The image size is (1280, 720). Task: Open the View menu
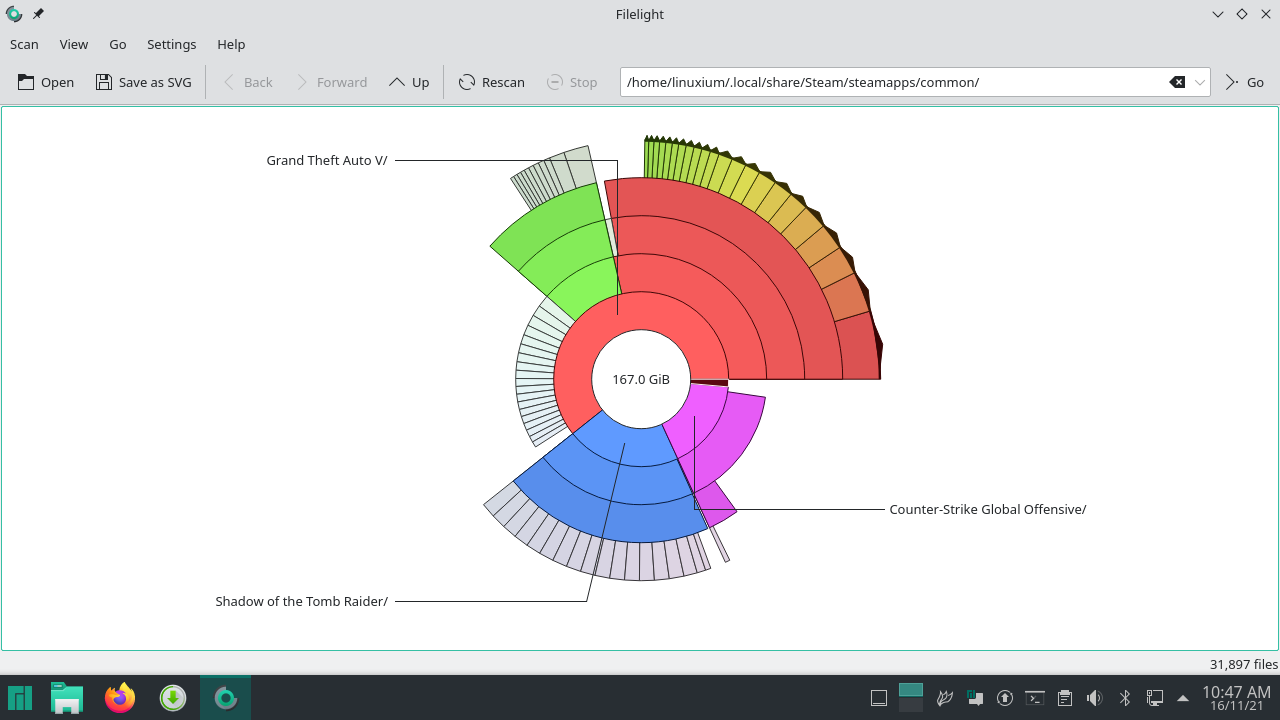click(x=74, y=44)
